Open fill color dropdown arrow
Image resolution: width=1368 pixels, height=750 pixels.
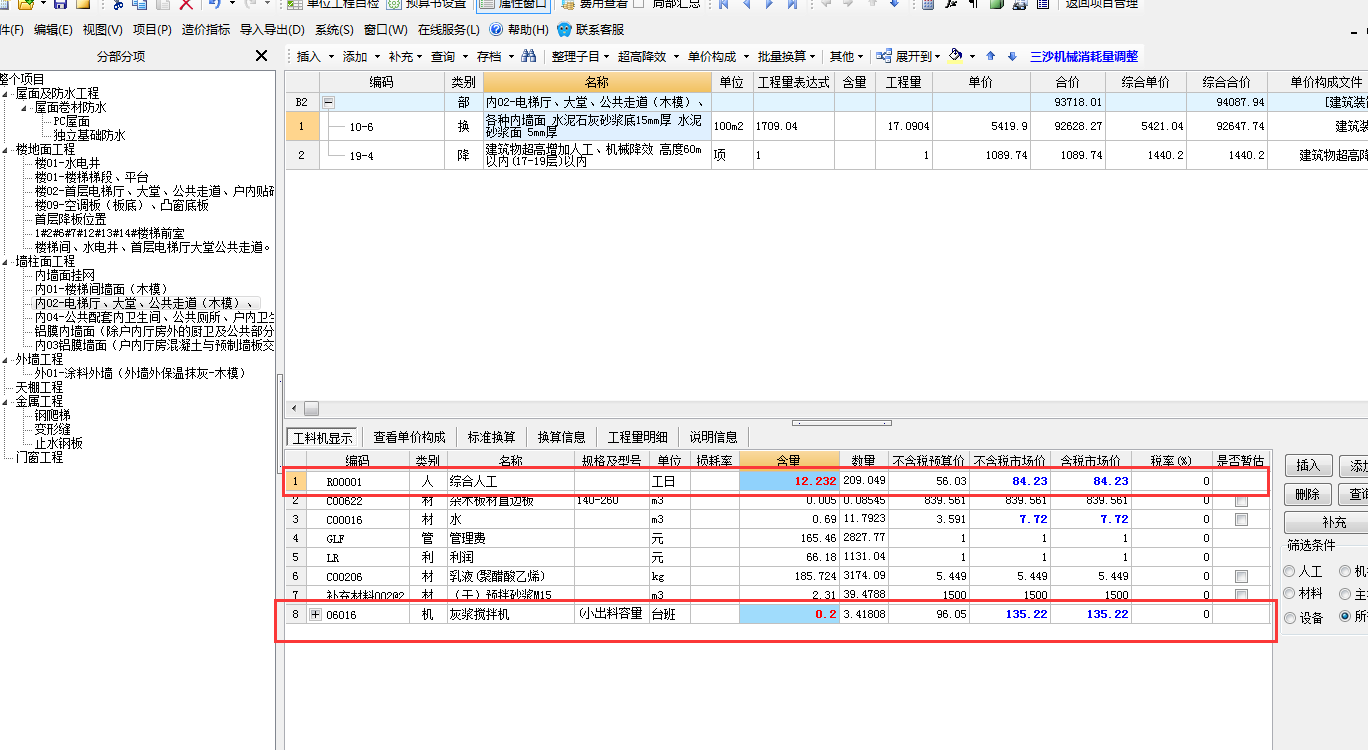pos(972,57)
